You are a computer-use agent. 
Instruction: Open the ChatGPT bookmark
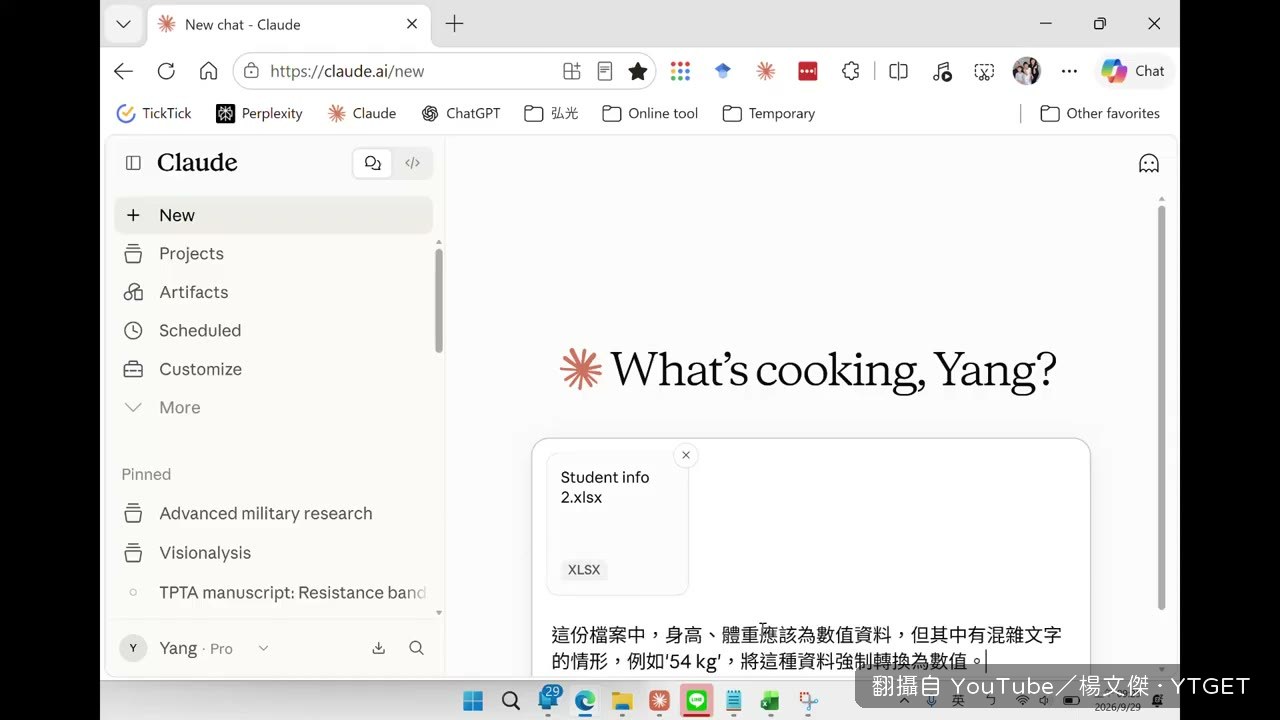(461, 113)
